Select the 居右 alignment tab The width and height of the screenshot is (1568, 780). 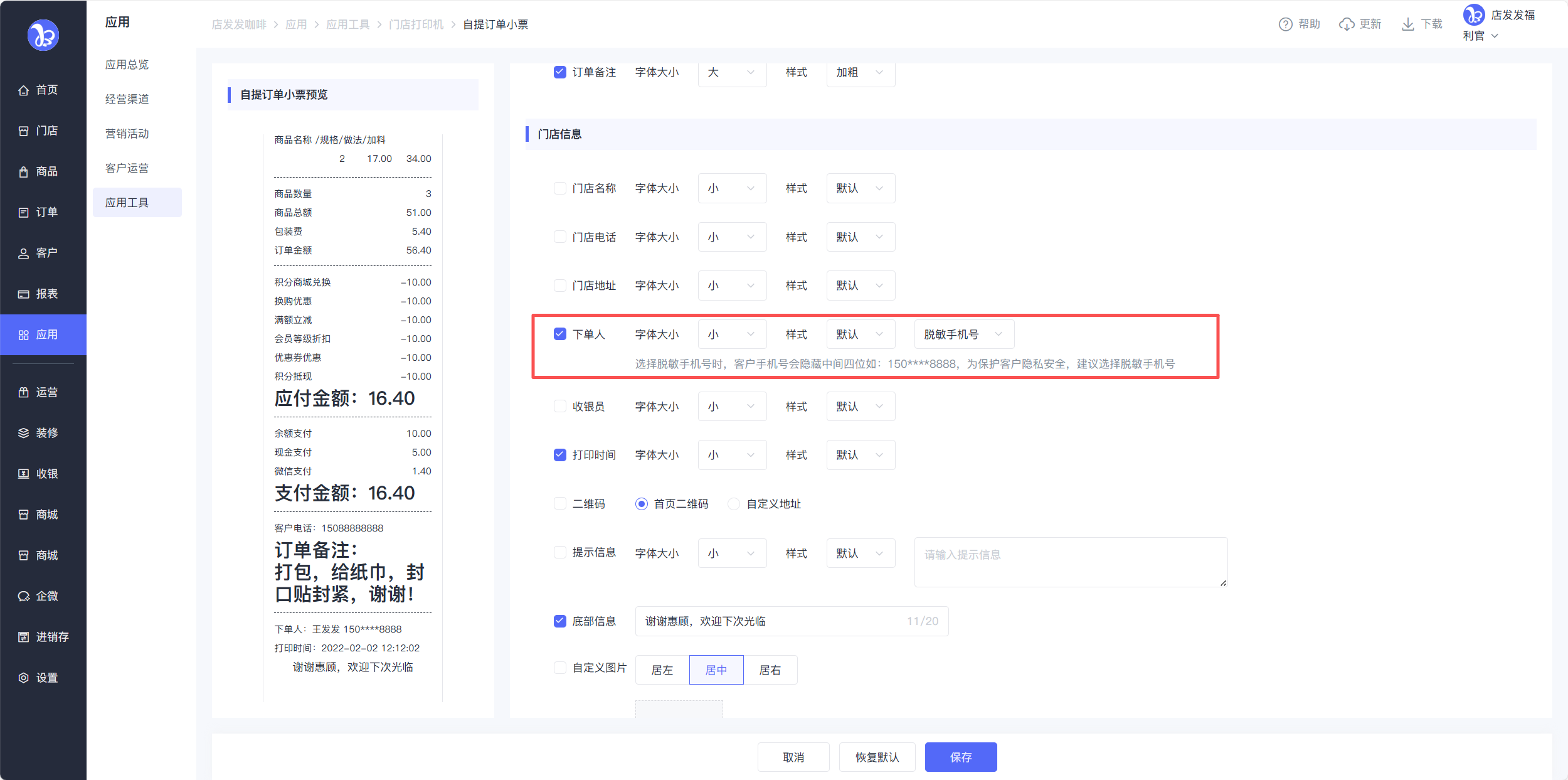point(770,670)
